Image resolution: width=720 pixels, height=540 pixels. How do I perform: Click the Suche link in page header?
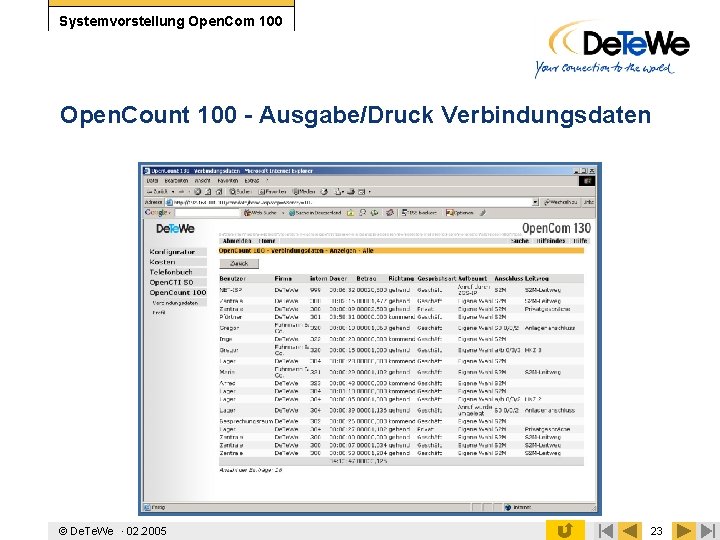519,241
